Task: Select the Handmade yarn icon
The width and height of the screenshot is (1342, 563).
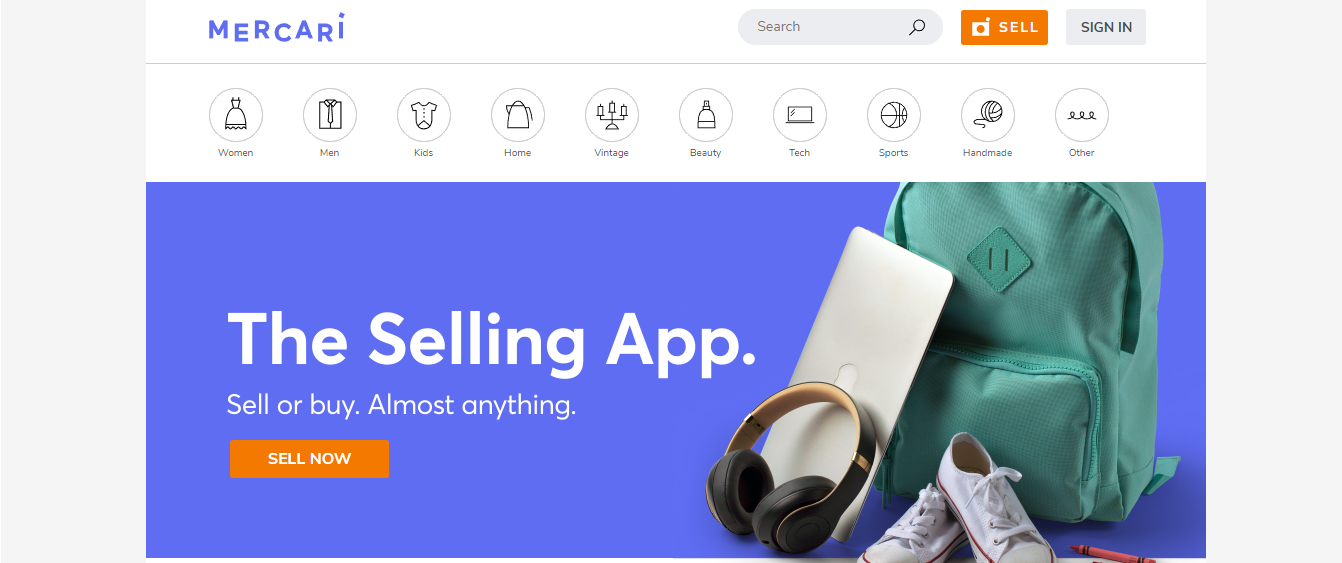Action: 988,115
